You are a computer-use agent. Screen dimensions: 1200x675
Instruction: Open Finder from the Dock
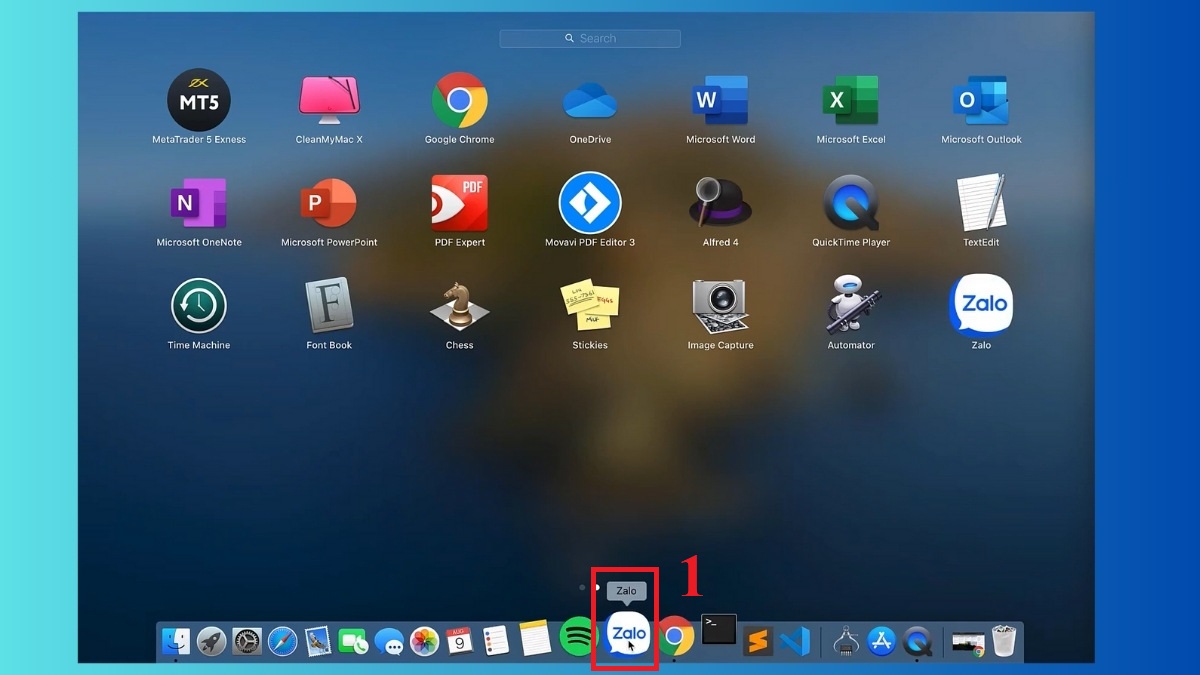(x=176, y=640)
